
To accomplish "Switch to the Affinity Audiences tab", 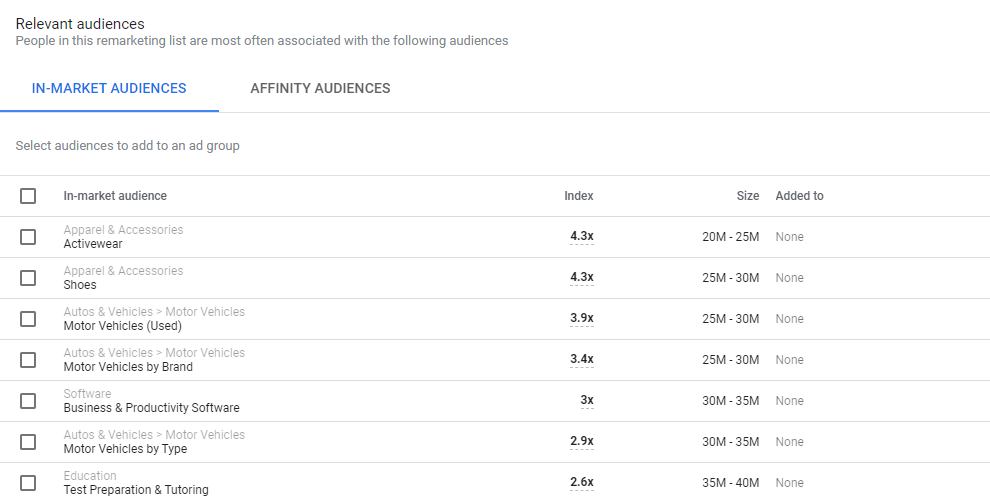I will (320, 88).
